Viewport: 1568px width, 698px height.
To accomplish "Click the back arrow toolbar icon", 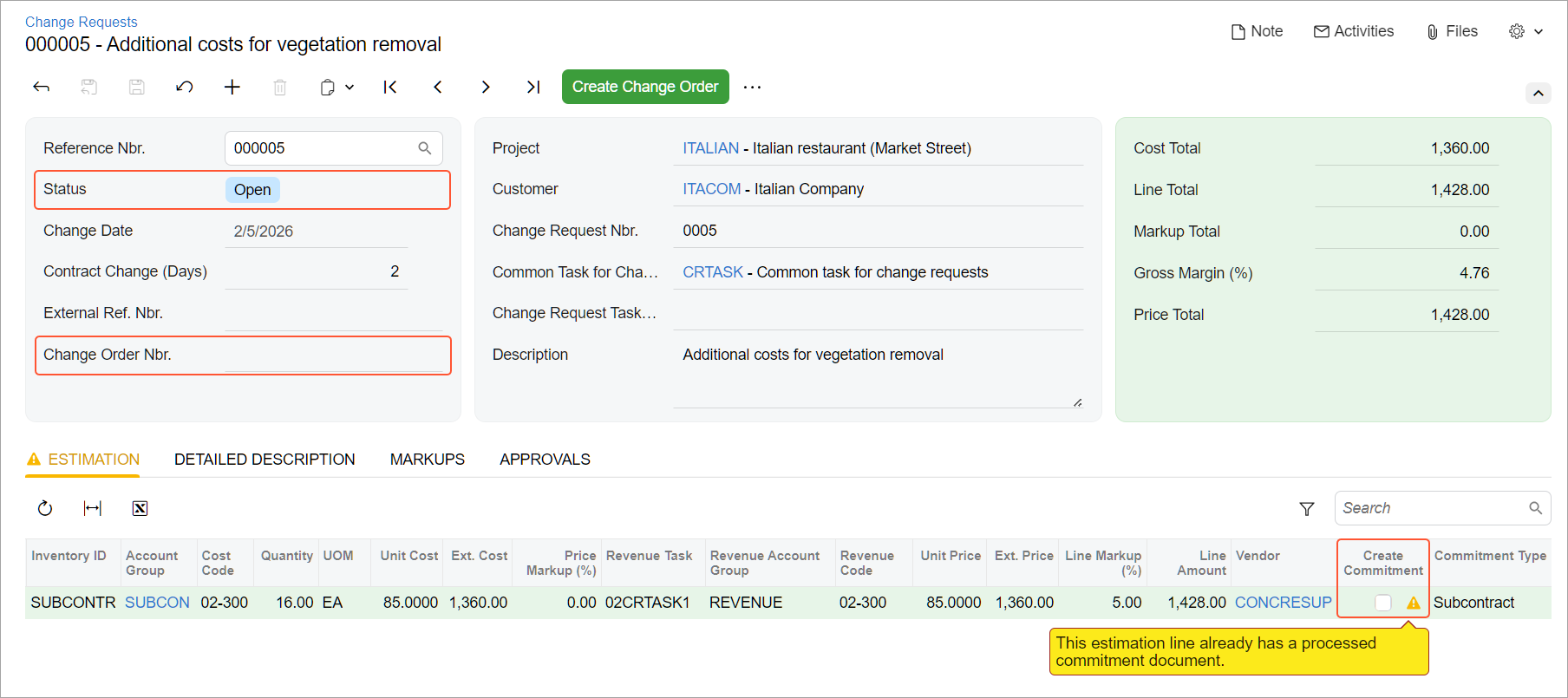I will (x=41, y=87).
